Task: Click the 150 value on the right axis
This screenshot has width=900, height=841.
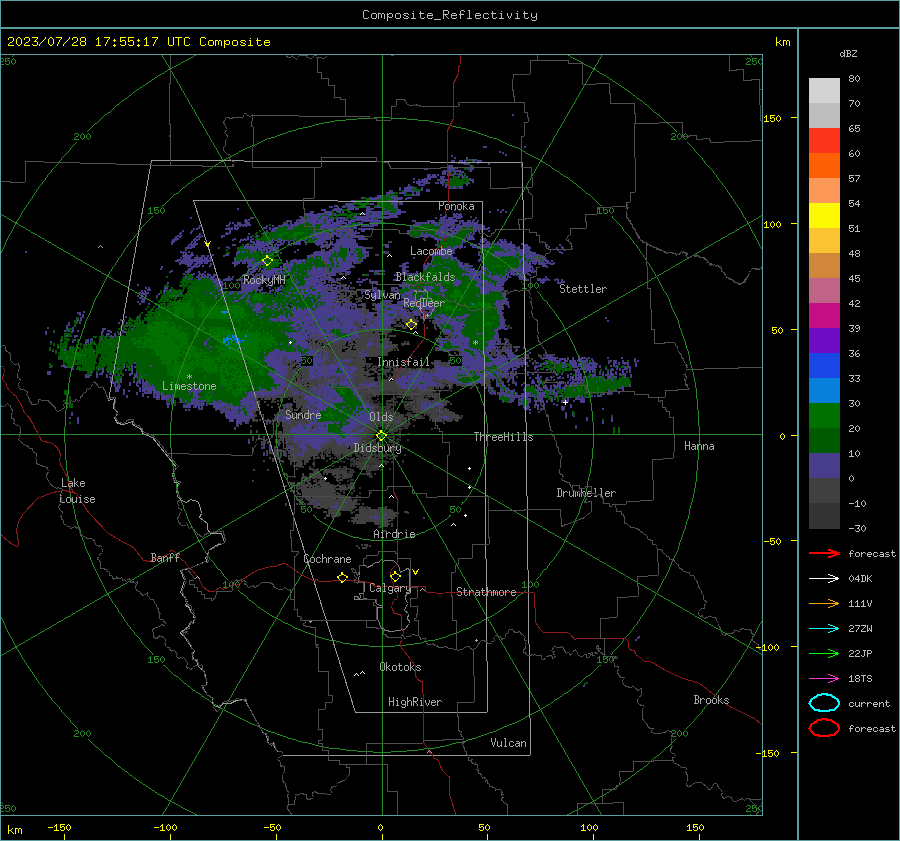Action: pyautogui.click(x=773, y=119)
